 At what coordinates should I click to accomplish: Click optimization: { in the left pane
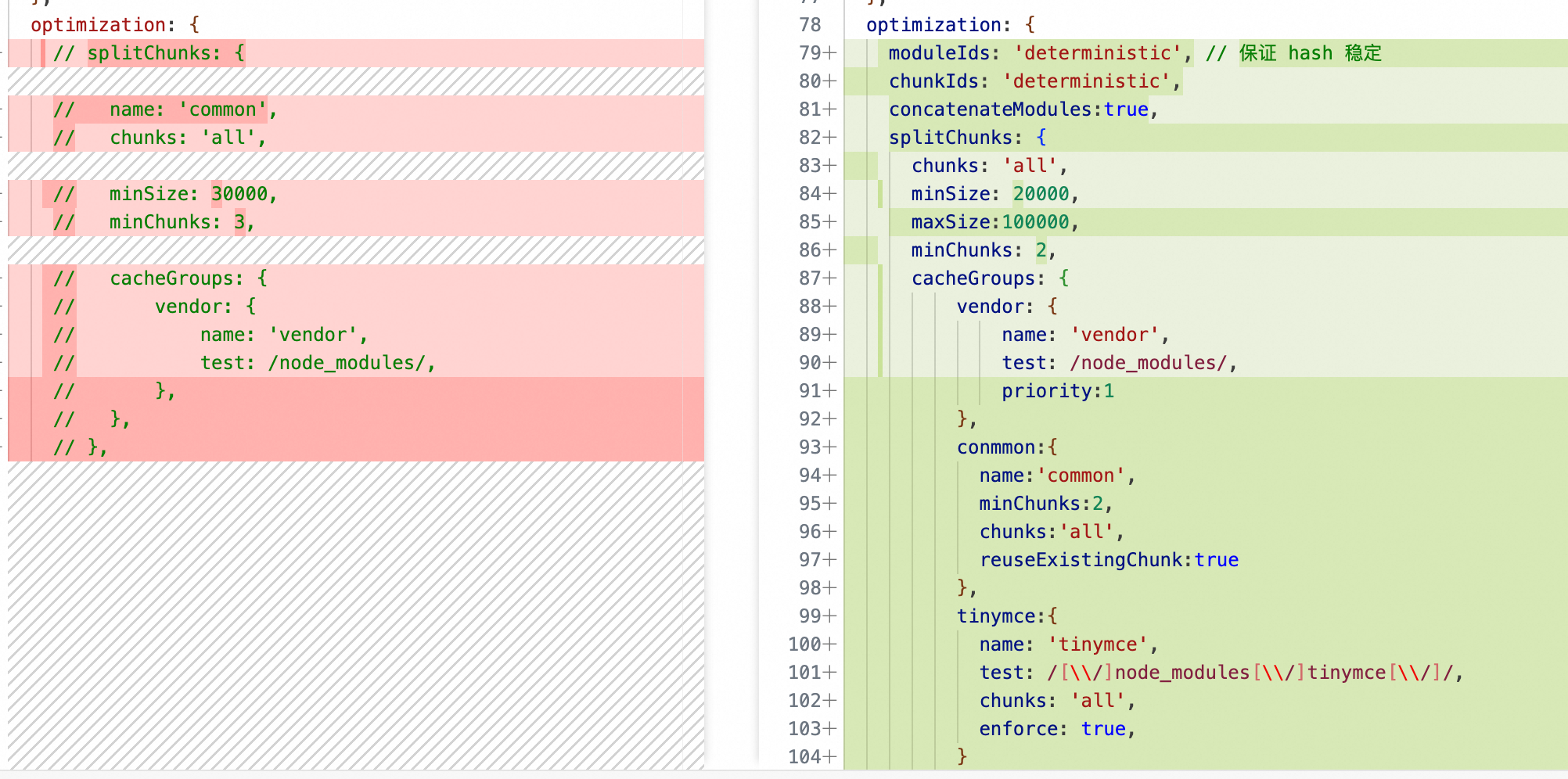pos(115,25)
